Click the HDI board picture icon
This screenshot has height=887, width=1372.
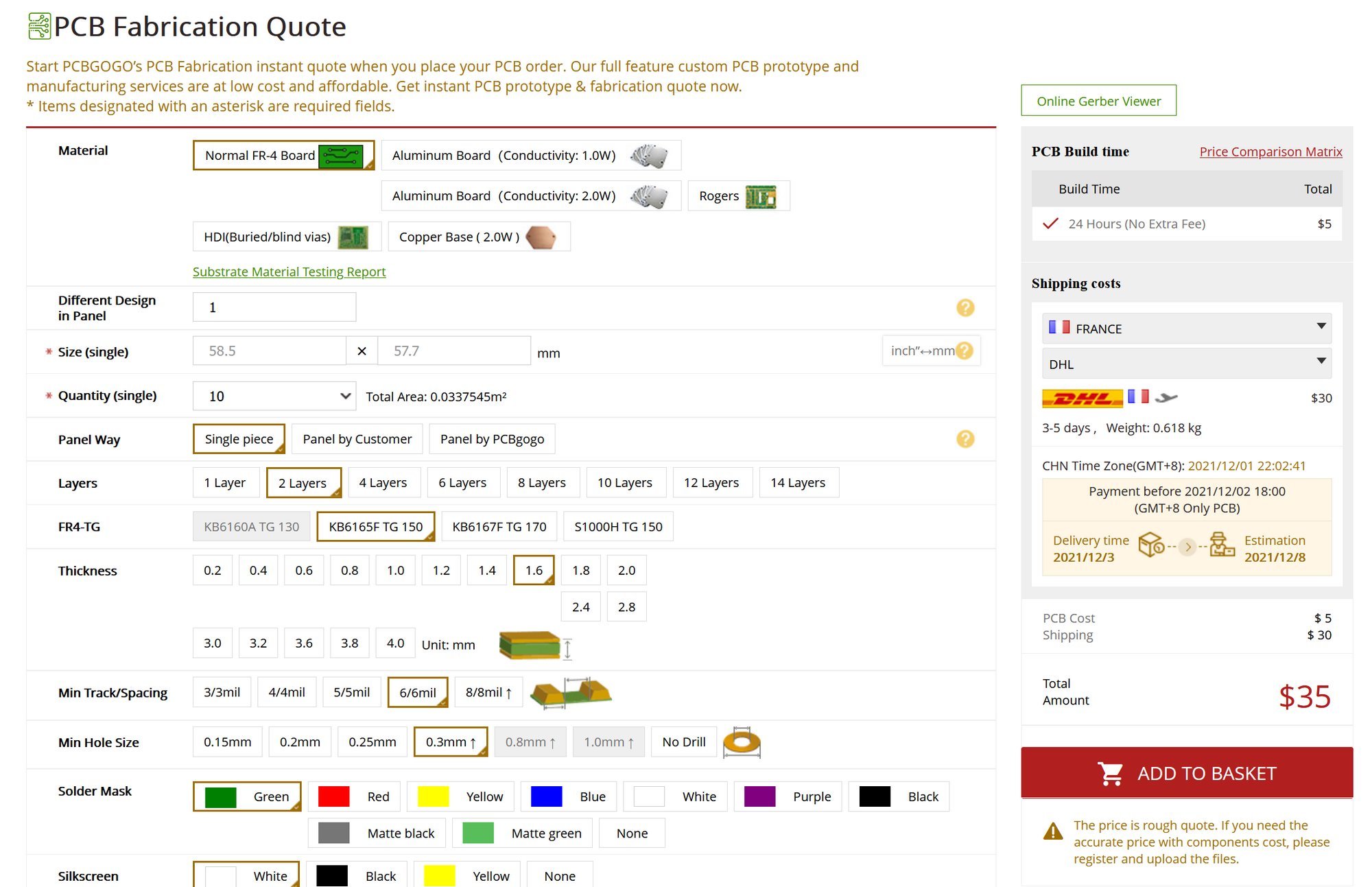click(x=353, y=237)
